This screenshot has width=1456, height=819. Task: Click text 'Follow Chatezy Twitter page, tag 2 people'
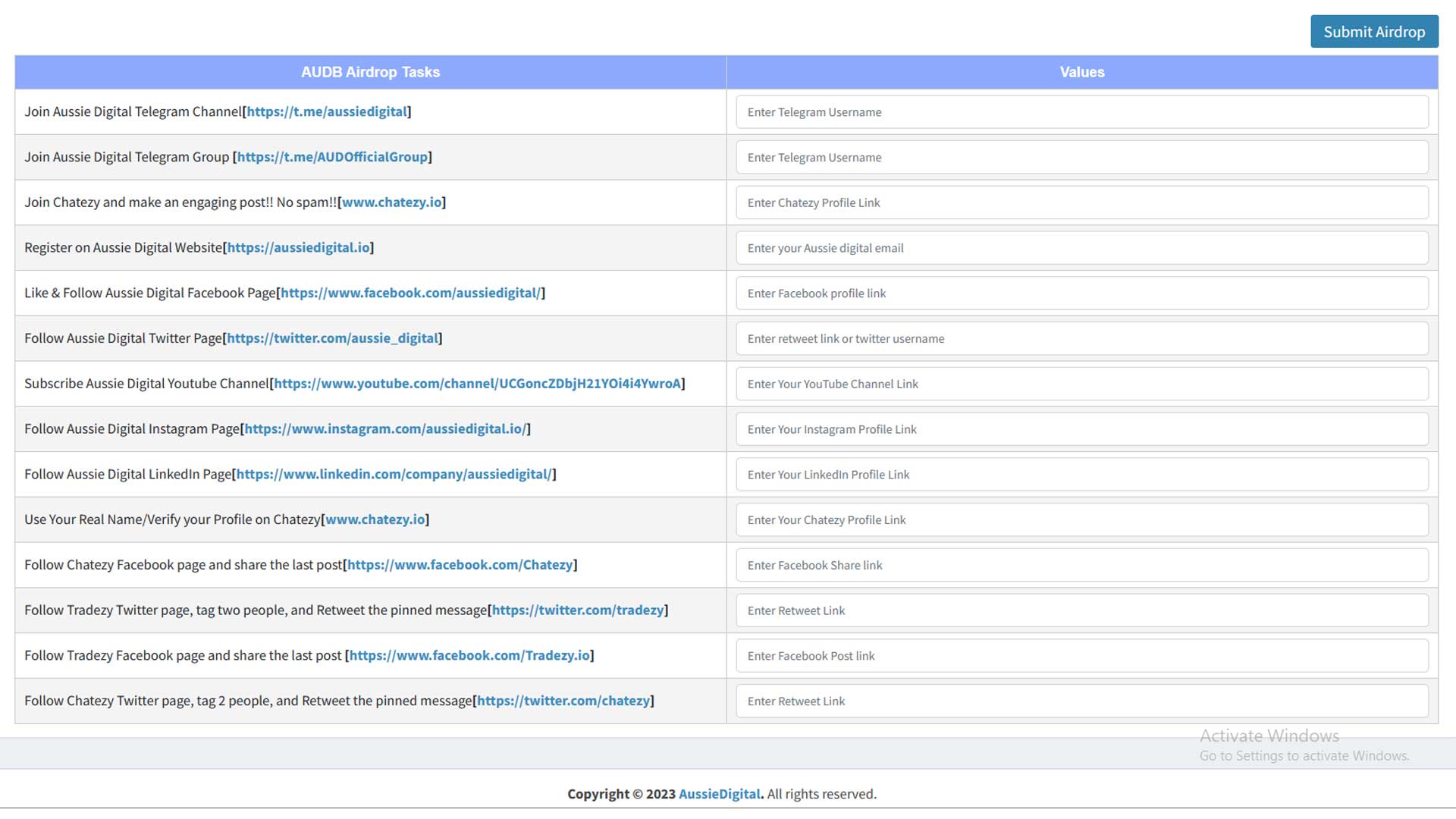coord(149,701)
